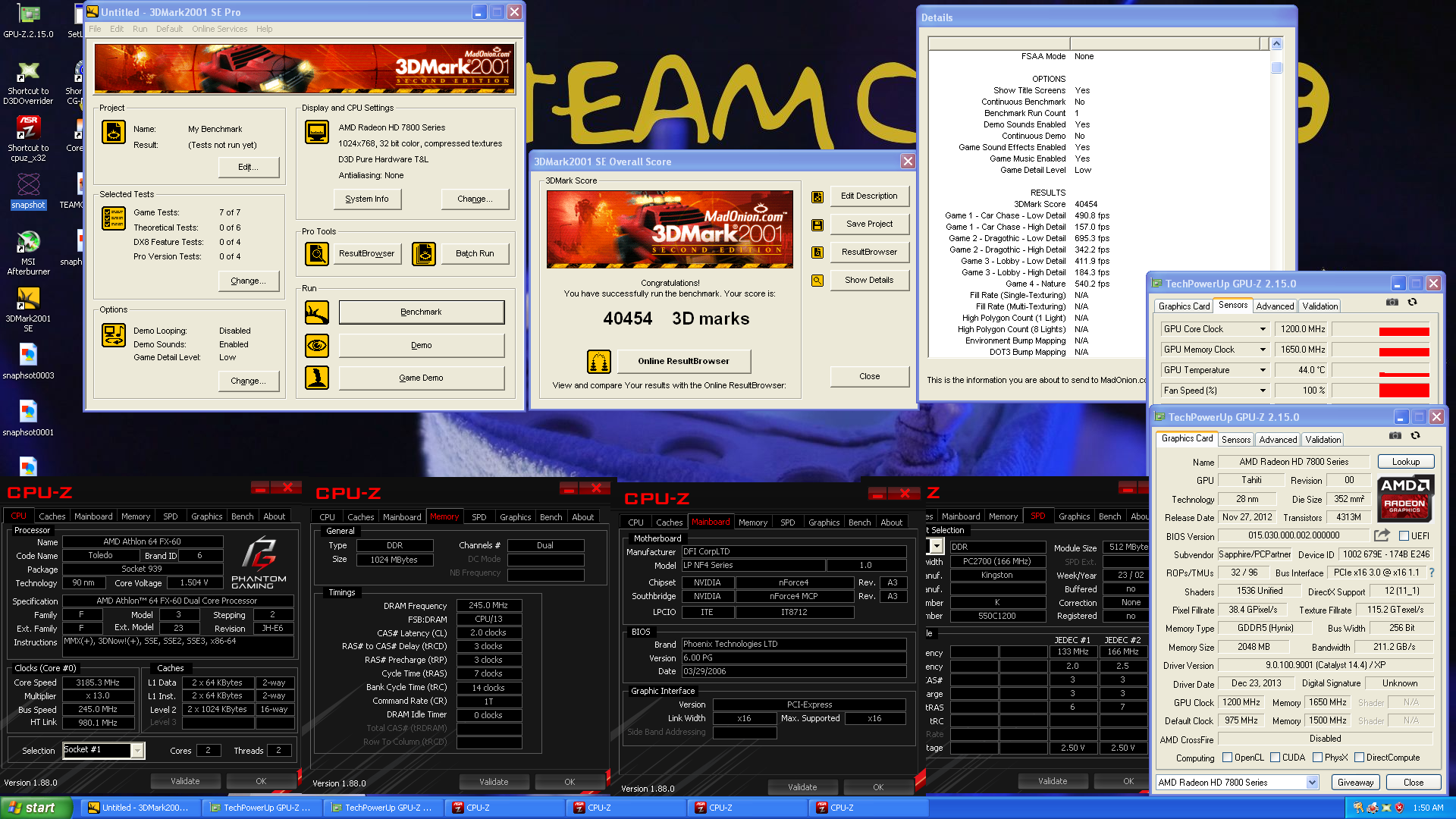
Task: Click the Online ResultBrowser icon
Action: (599, 361)
